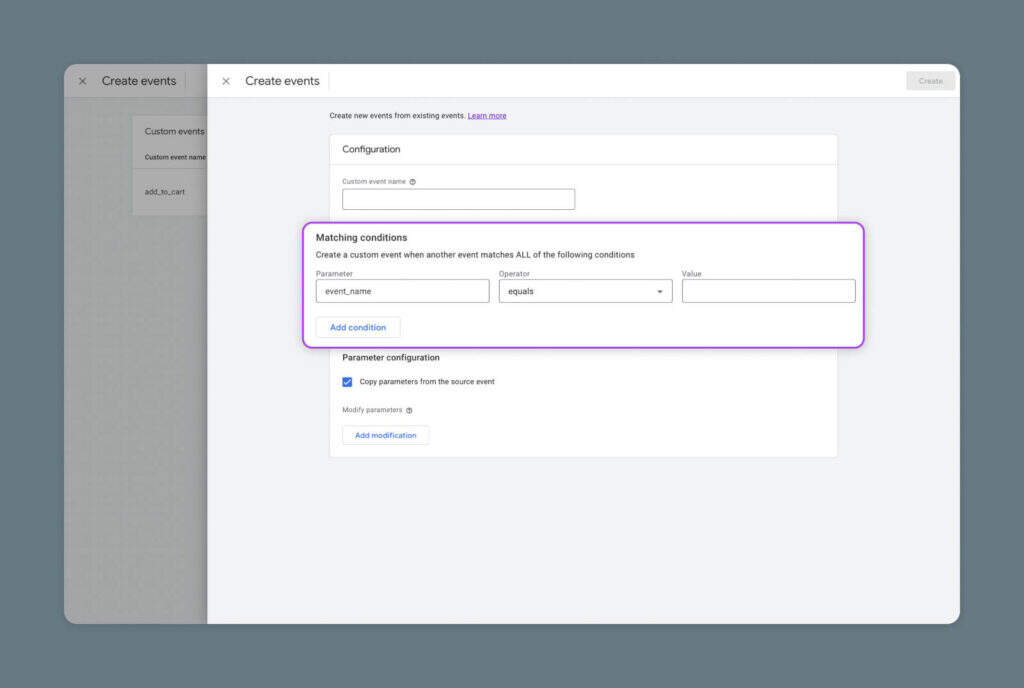The height and width of the screenshot is (688, 1024).
Task: Open the Learn more link
Action: (487, 116)
